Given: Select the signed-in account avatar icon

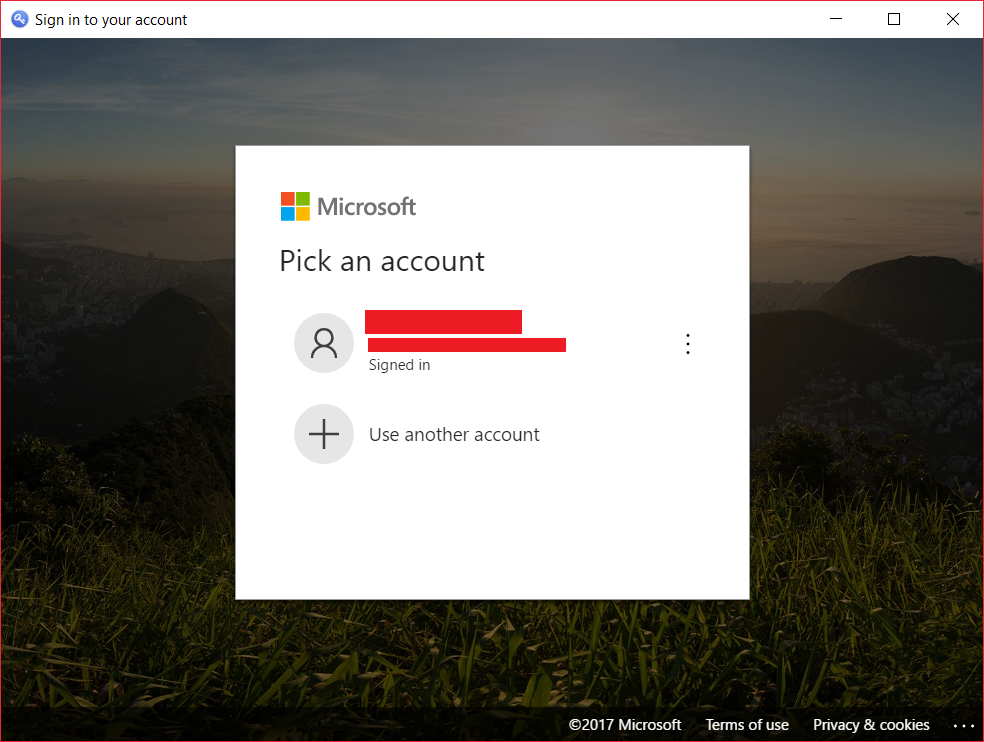Looking at the screenshot, I should pyautogui.click(x=324, y=343).
